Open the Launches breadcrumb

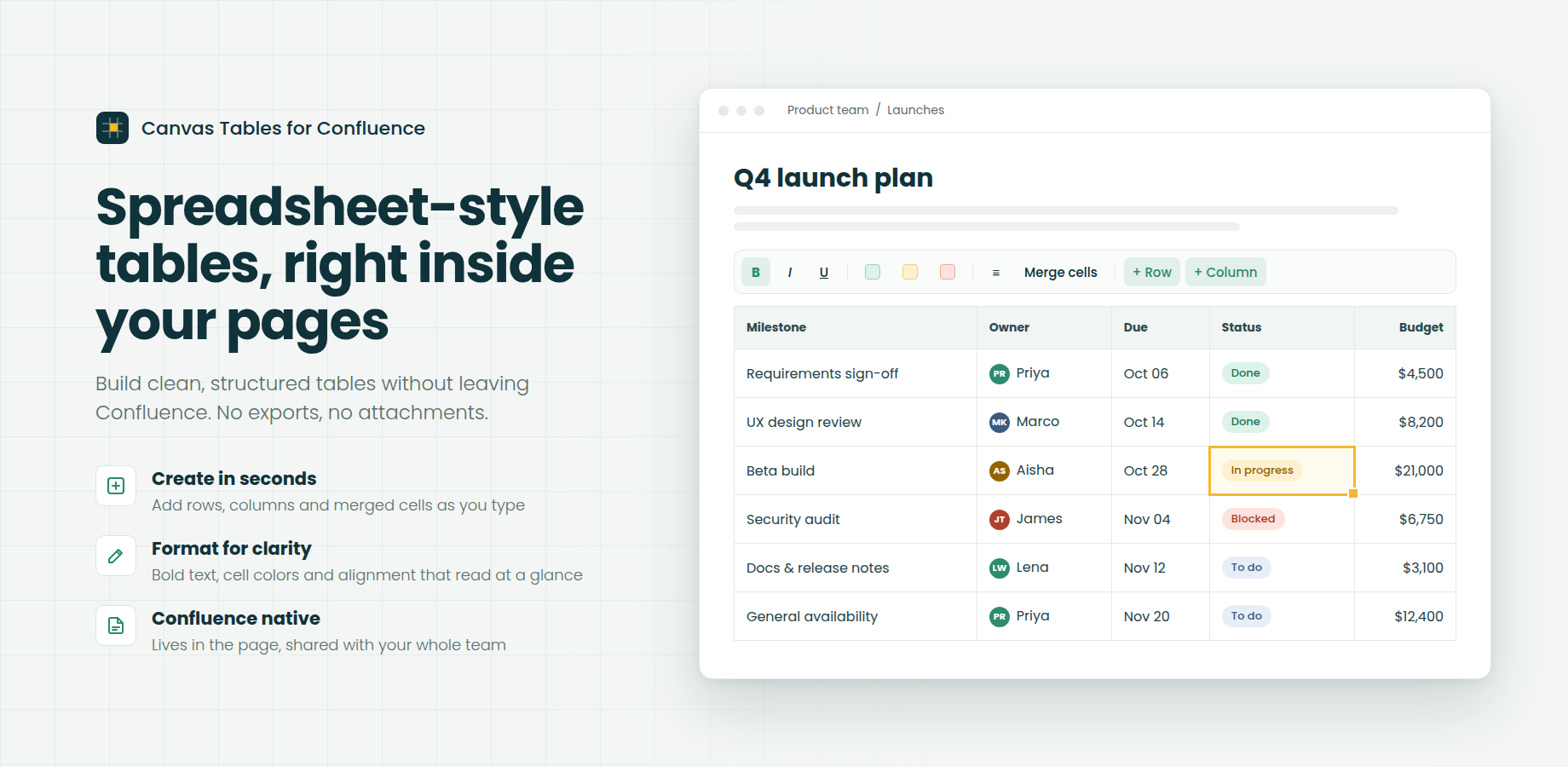tap(915, 110)
